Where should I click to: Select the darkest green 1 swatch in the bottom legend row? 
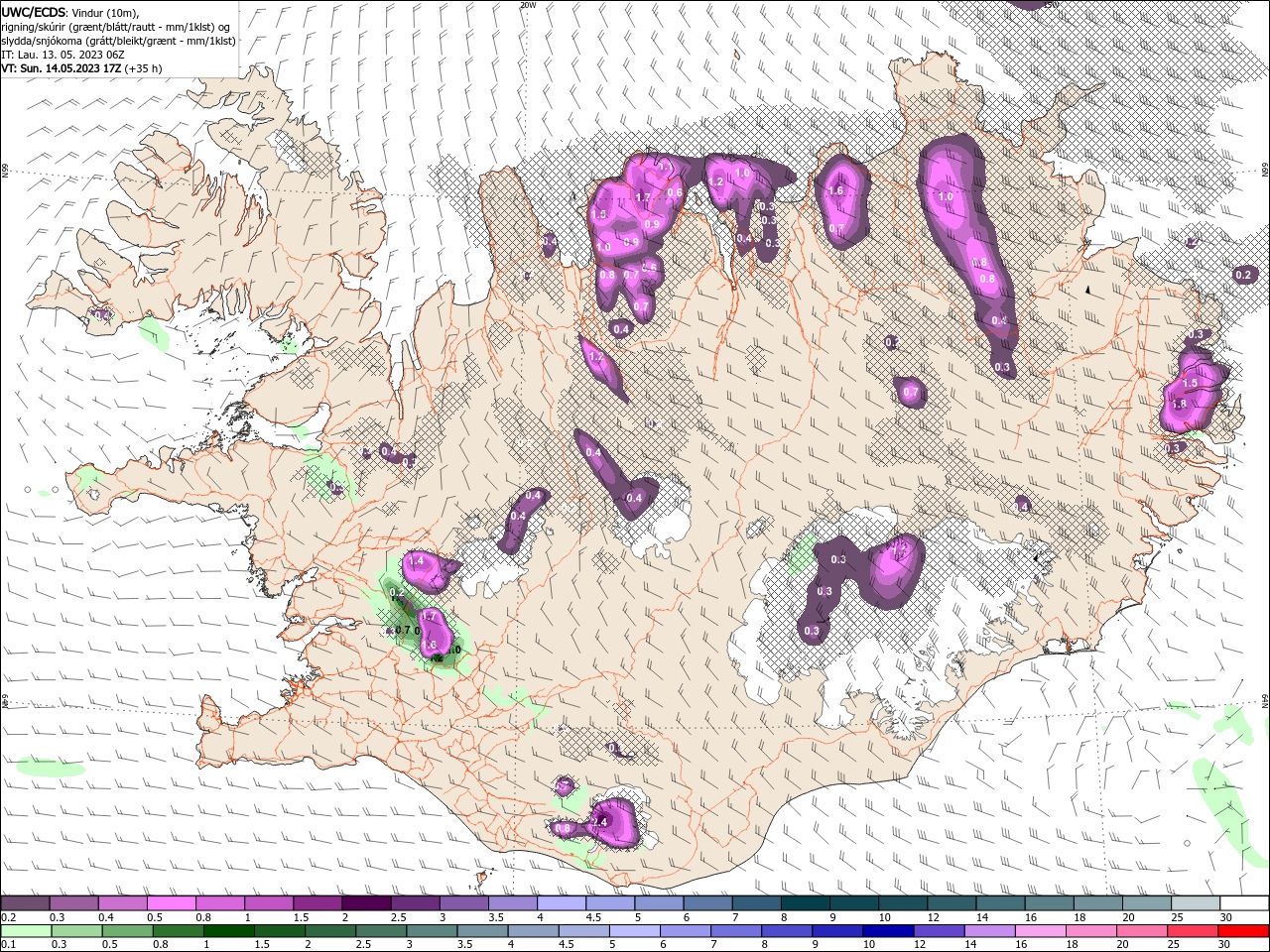click(228, 931)
